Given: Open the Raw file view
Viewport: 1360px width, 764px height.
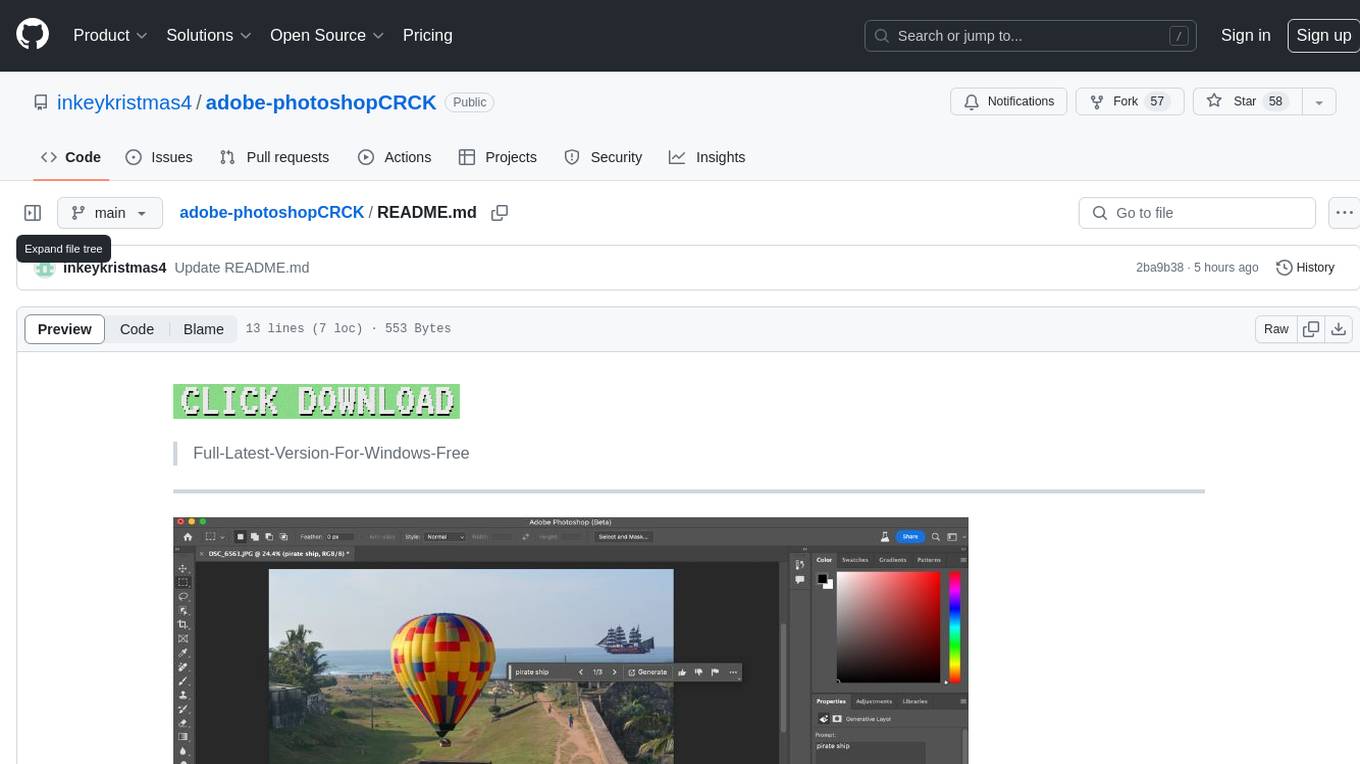Looking at the screenshot, I should click(x=1276, y=329).
